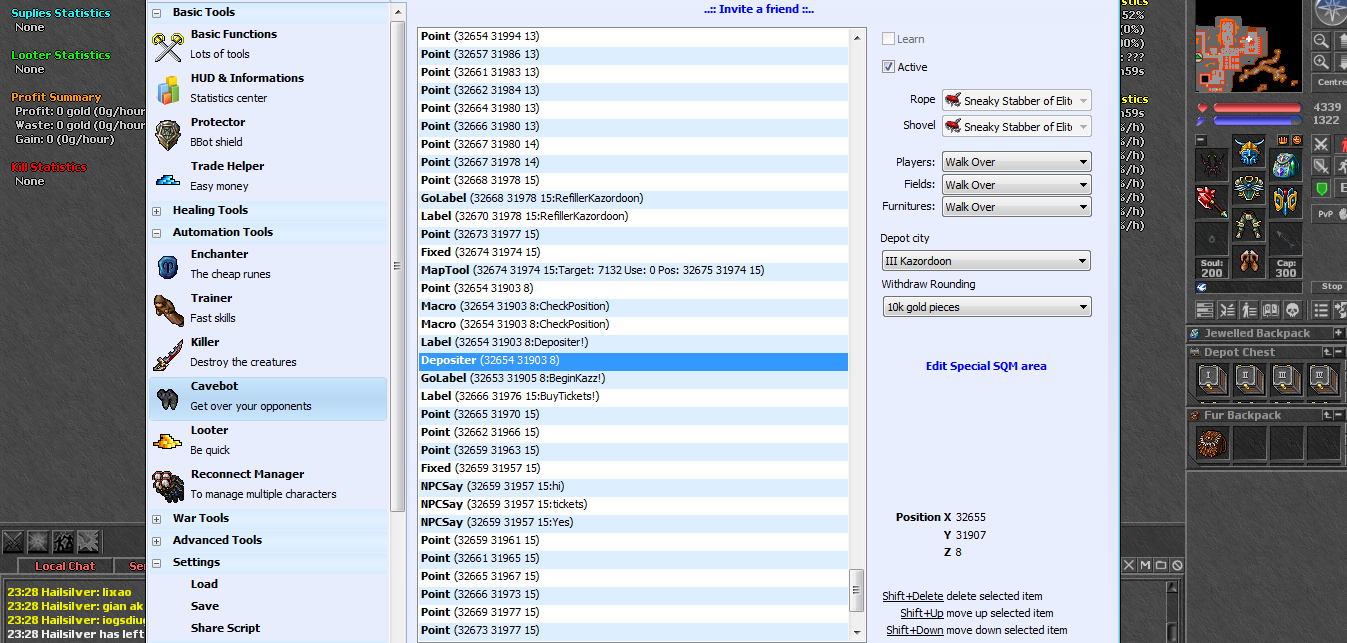Open the Trade Helper tool
The image size is (1347, 643).
[x=227, y=167]
